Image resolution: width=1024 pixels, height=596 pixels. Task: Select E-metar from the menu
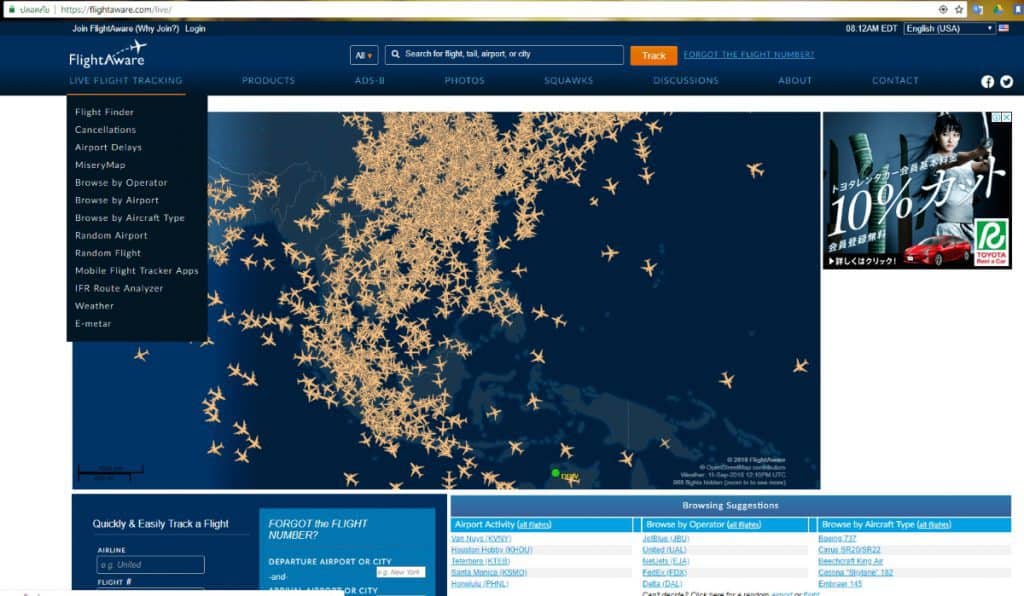point(93,324)
